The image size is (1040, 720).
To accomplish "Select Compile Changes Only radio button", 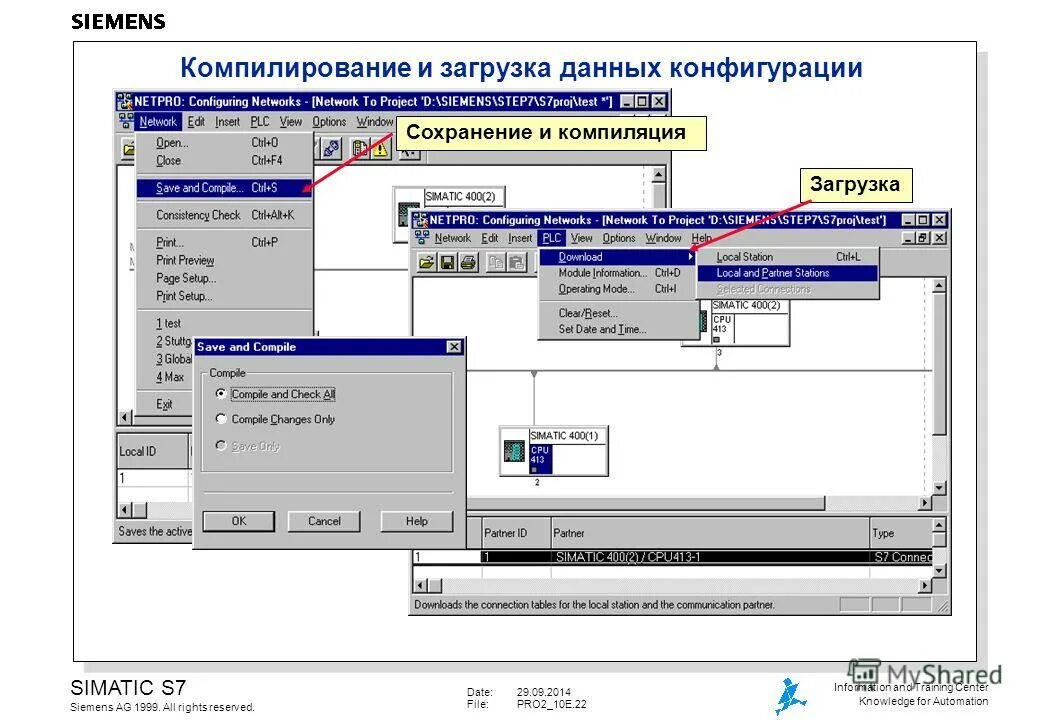I will tap(221, 419).
